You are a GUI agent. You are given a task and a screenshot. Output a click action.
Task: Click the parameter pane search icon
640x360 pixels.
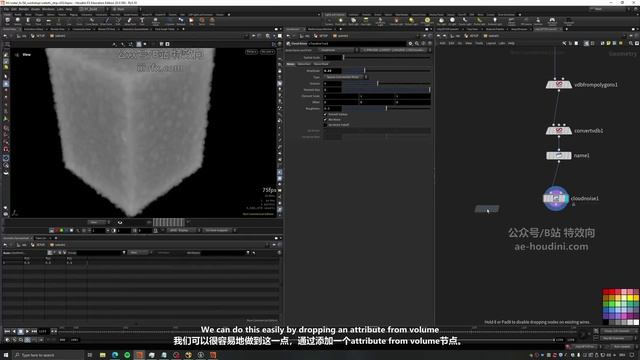pos(417,43)
